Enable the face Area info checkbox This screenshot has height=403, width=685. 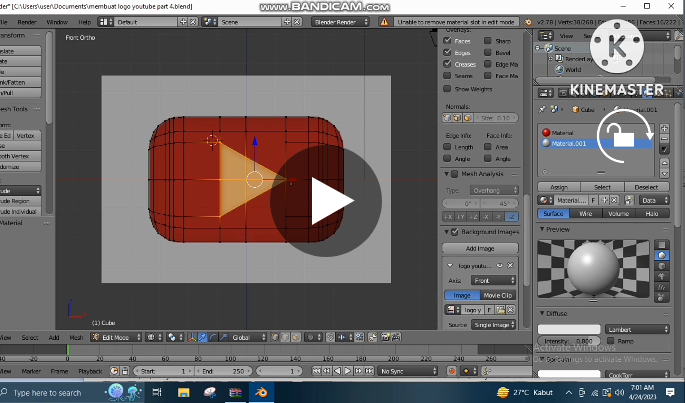[488, 147]
